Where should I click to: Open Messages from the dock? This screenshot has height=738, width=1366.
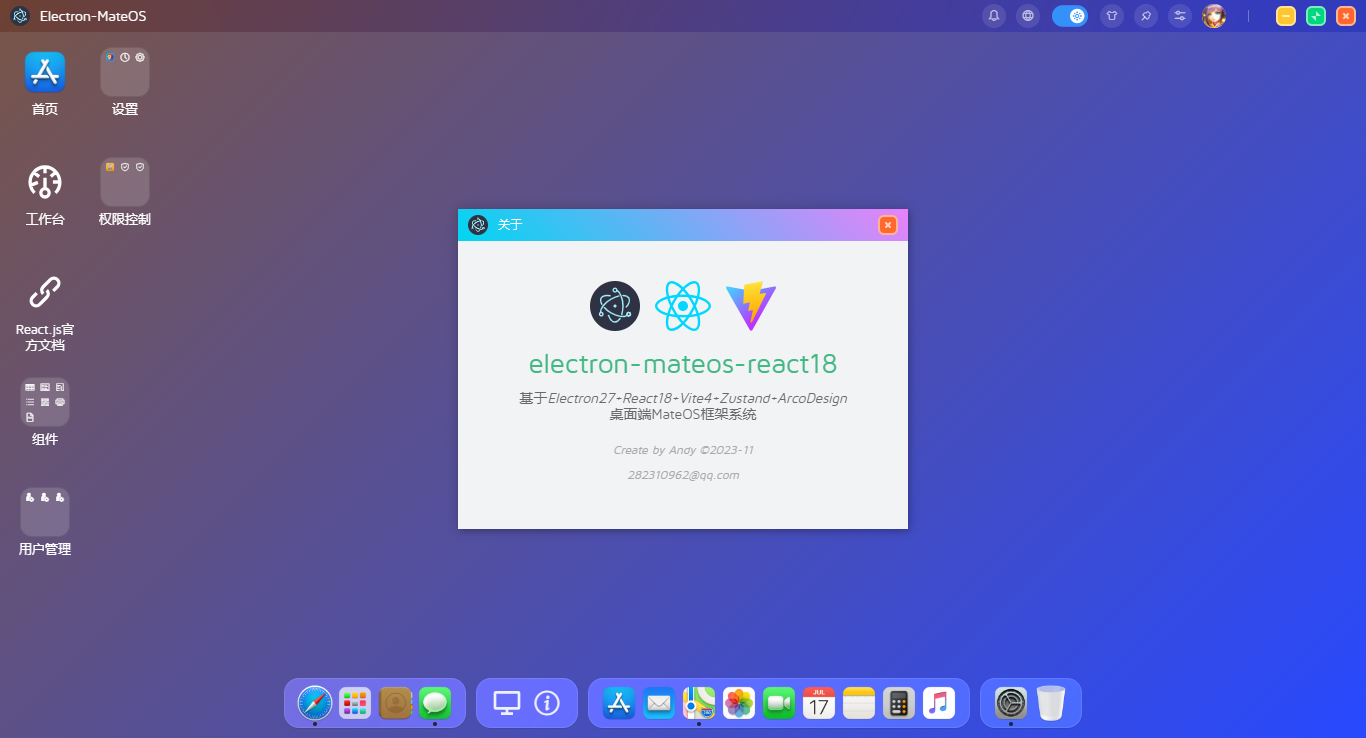435,703
